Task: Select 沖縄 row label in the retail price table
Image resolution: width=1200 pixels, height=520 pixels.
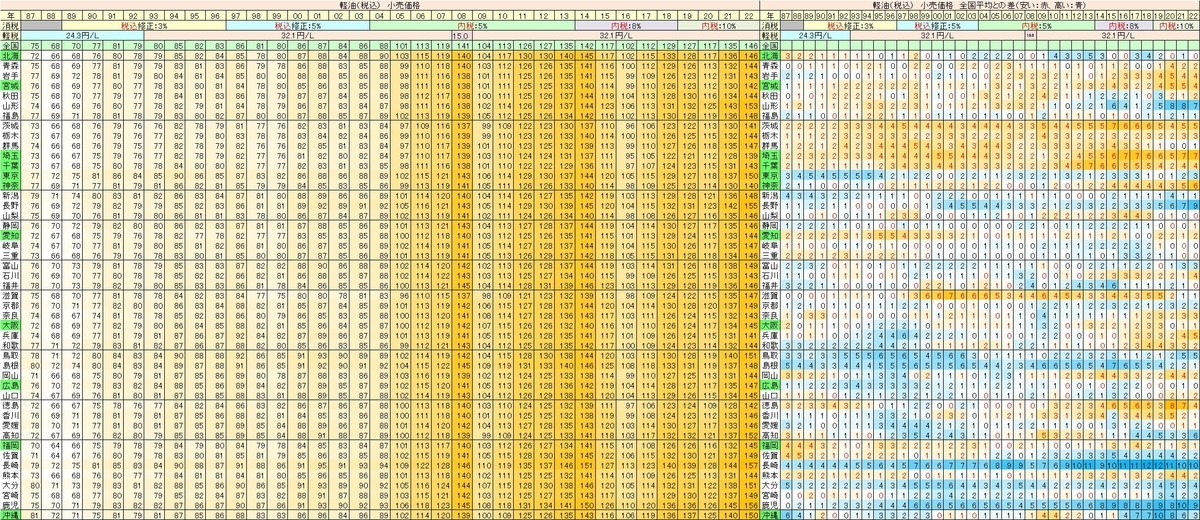Action: pos(11,513)
